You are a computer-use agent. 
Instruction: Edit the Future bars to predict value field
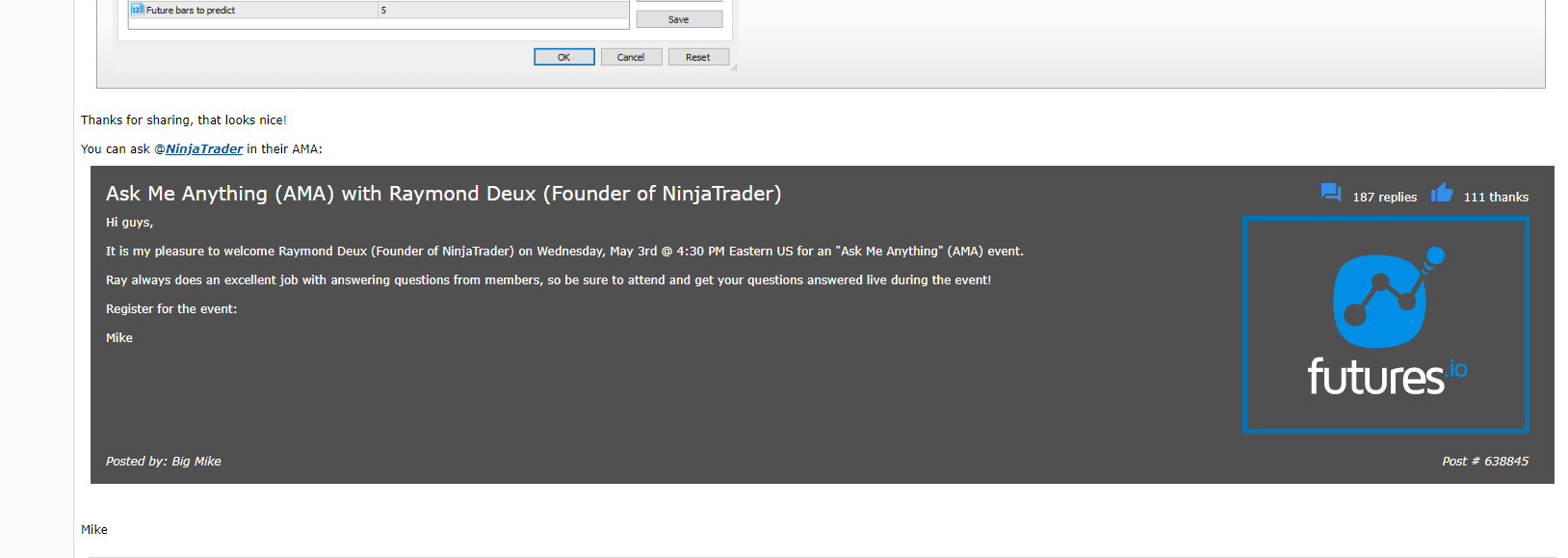504,10
